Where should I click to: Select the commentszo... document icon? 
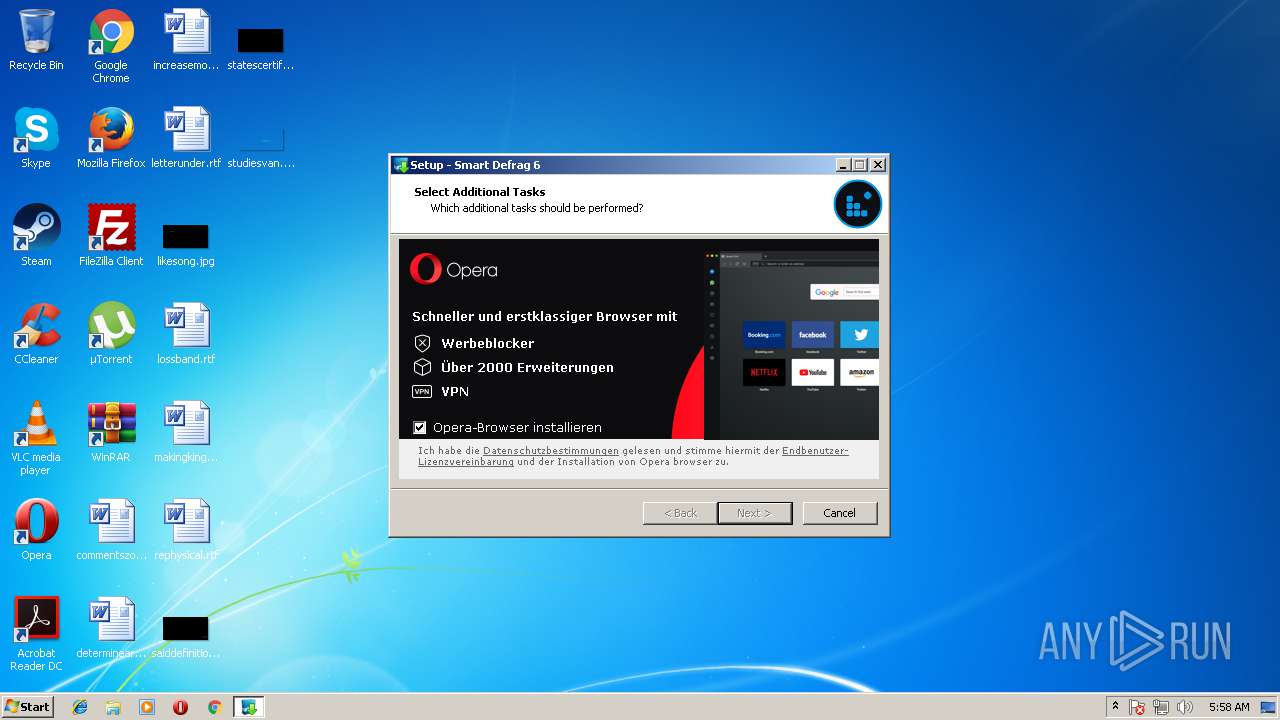(111, 530)
